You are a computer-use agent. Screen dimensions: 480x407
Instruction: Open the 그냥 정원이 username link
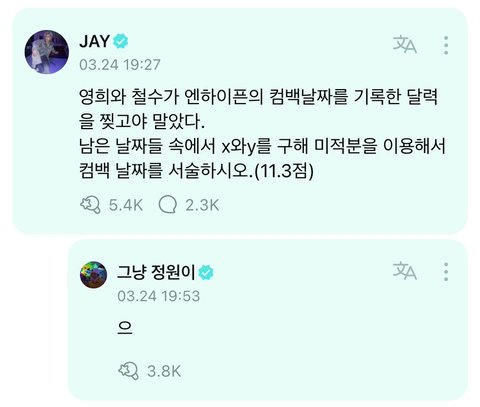pyautogui.click(x=156, y=272)
